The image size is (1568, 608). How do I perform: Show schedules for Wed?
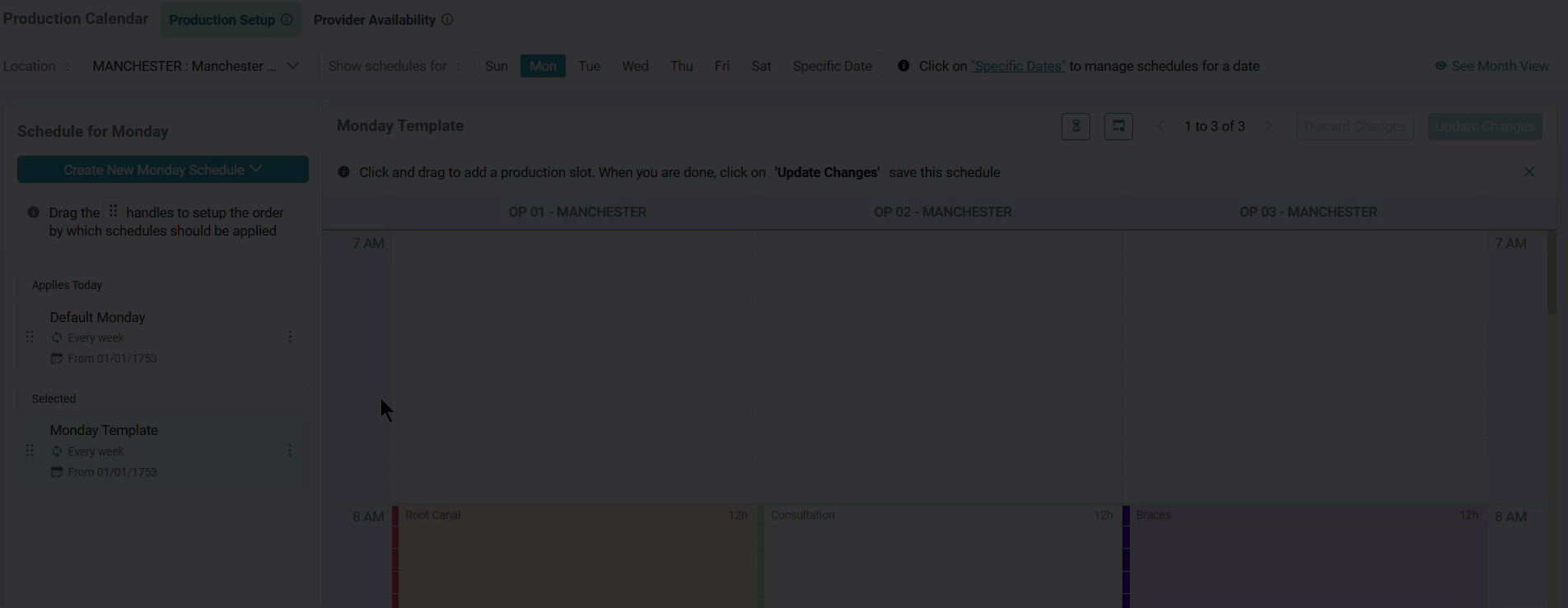[635, 66]
